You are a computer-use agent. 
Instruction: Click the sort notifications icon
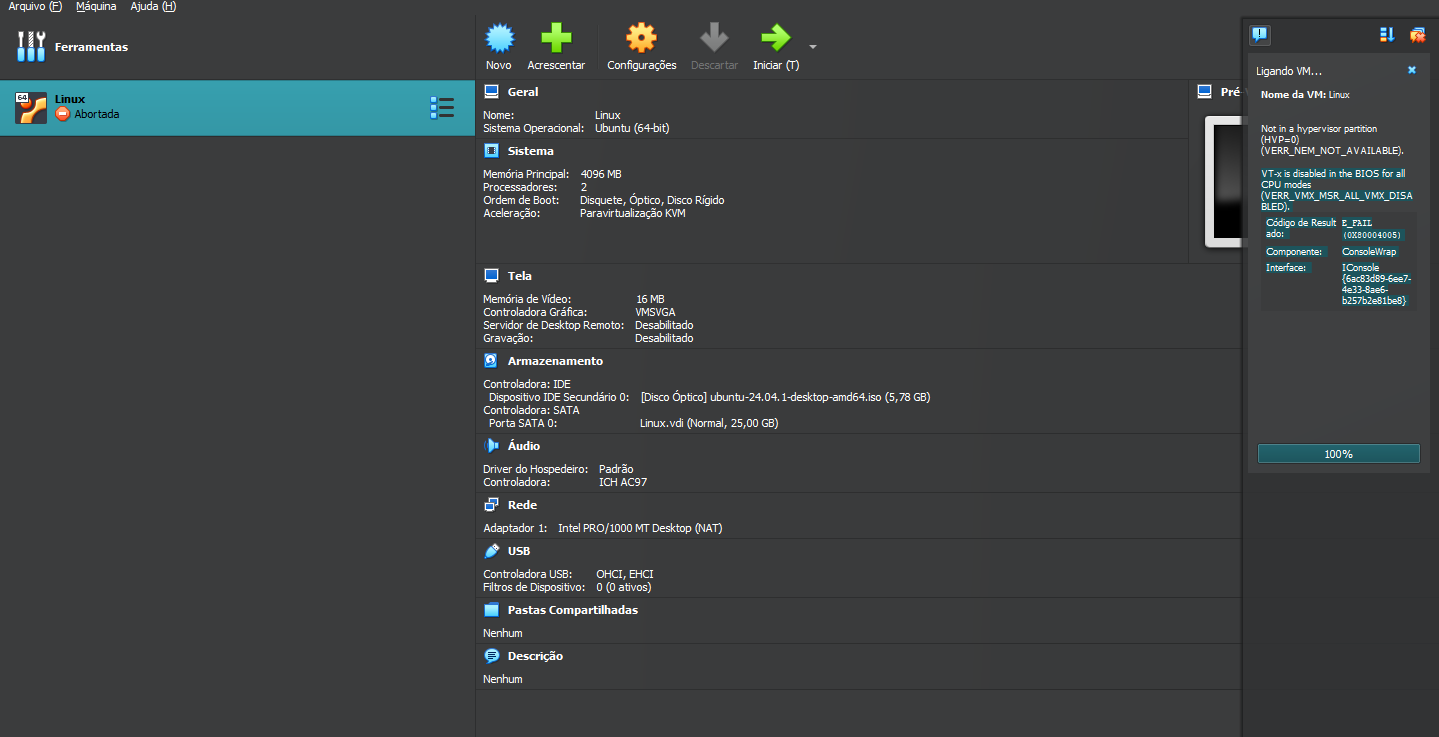[1387, 35]
